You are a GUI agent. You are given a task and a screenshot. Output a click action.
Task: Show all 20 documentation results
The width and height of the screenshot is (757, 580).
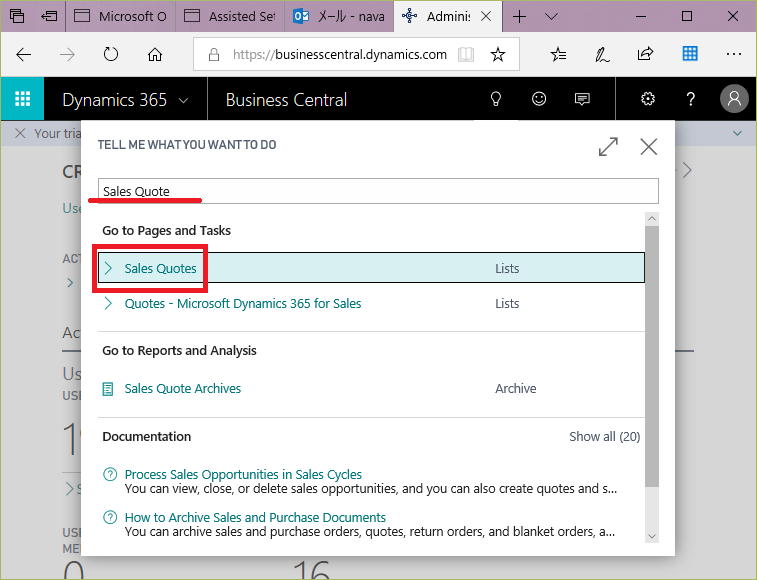pyautogui.click(x=604, y=437)
